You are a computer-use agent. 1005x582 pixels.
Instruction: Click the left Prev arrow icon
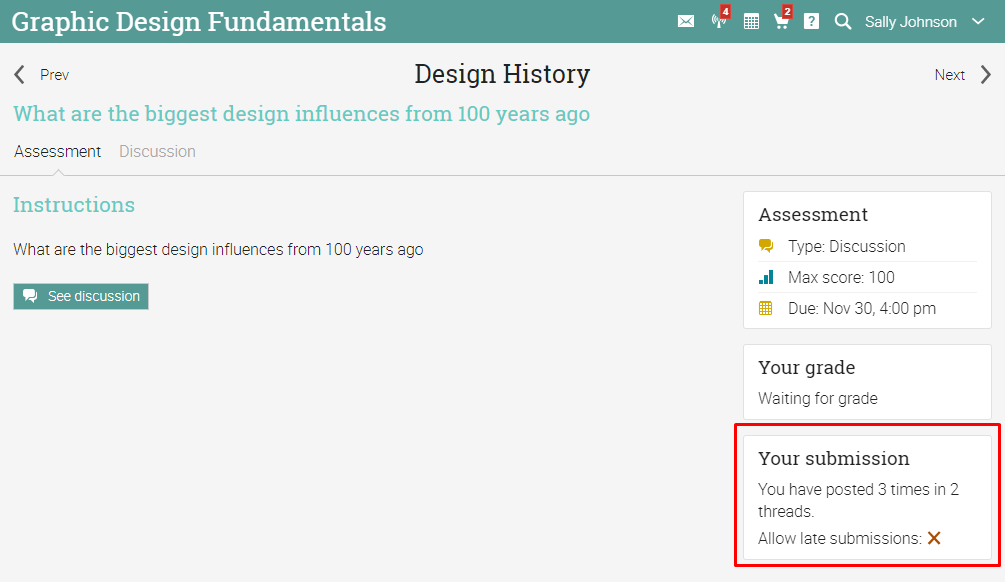(x=19, y=75)
